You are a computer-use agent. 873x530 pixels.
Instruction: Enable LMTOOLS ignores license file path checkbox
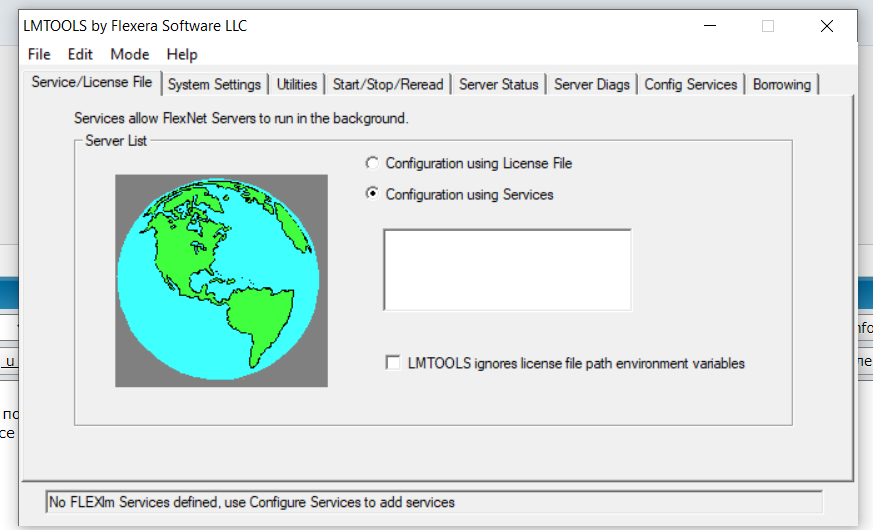pos(393,363)
